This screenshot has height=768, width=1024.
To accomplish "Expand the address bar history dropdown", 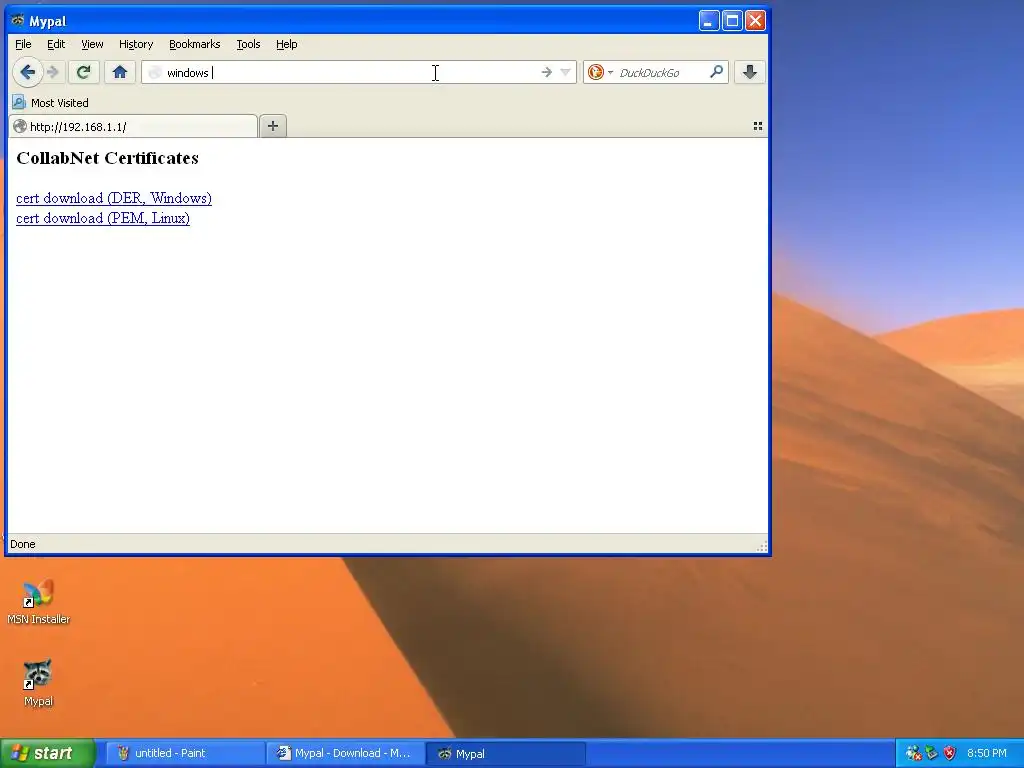I will [x=566, y=72].
